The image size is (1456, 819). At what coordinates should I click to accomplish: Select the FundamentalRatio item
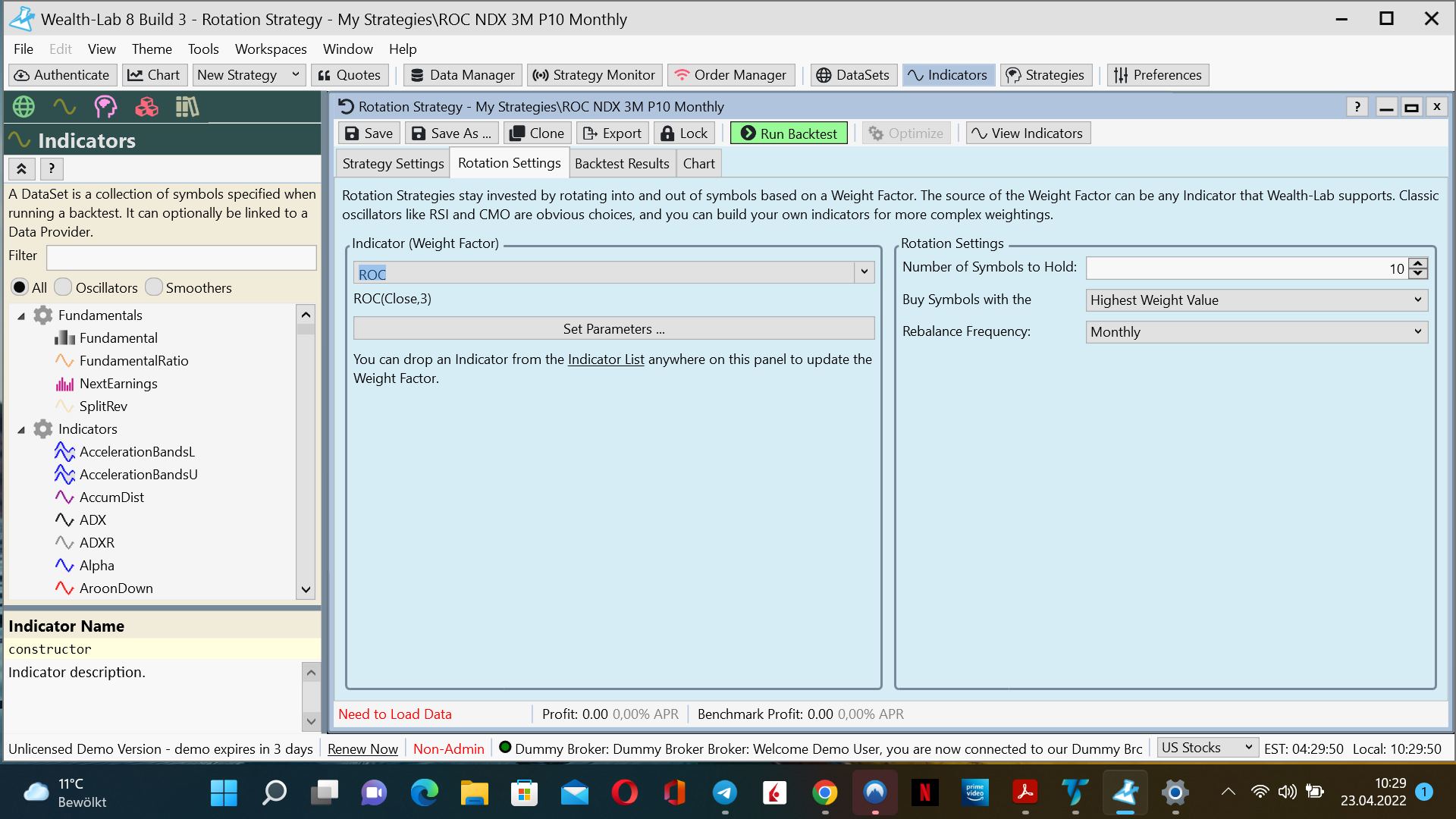pyautogui.click(x=133, y=361)
